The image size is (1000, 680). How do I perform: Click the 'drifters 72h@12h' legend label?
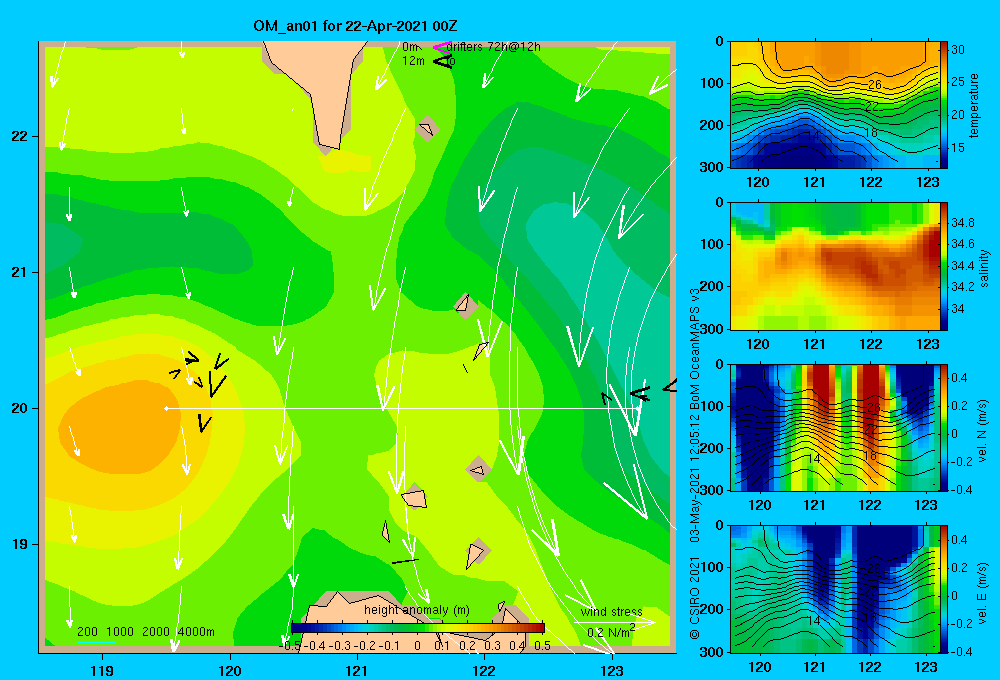[493, 47]
